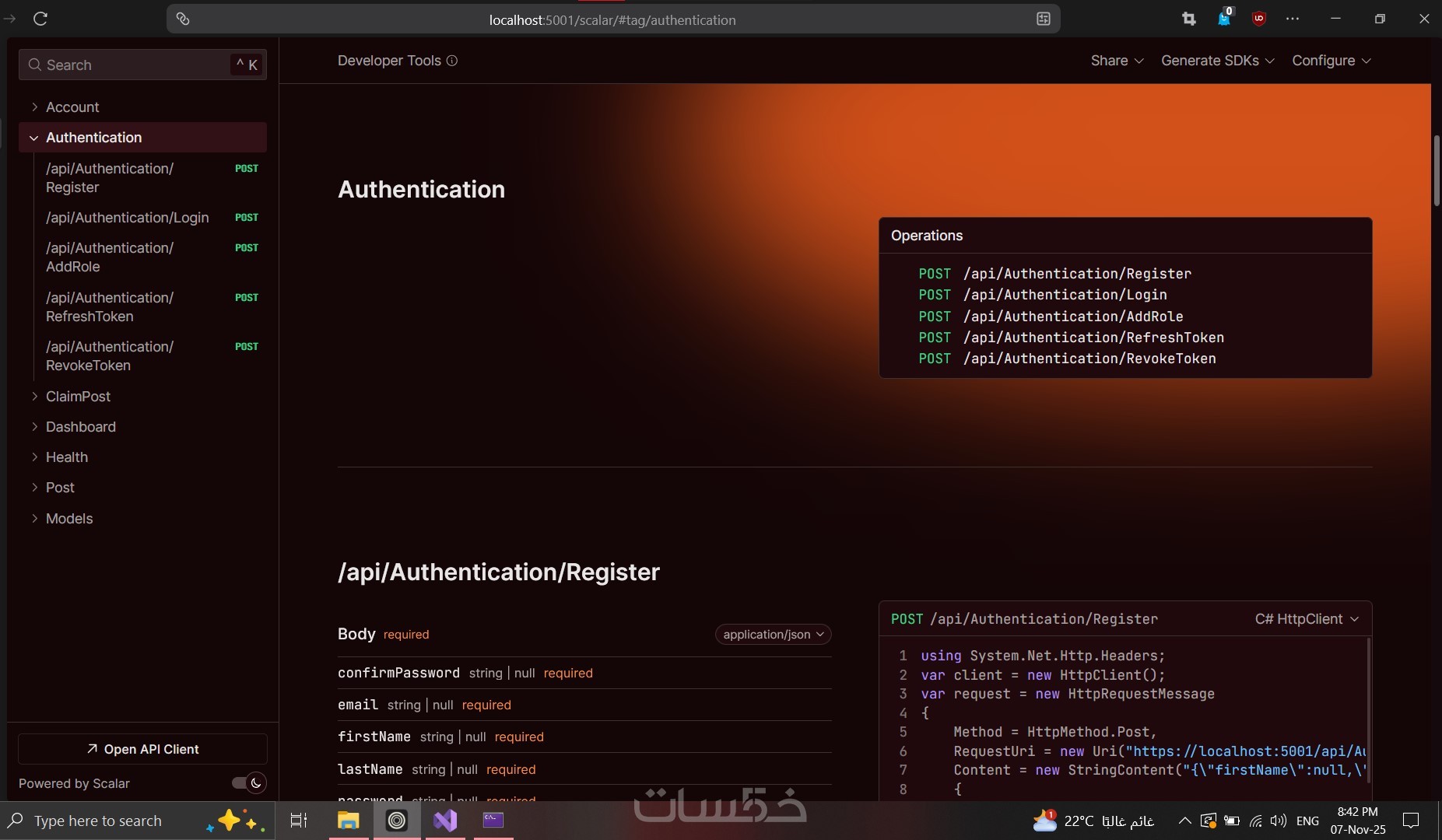Click the Open API Client button

(x=143, y=749)
